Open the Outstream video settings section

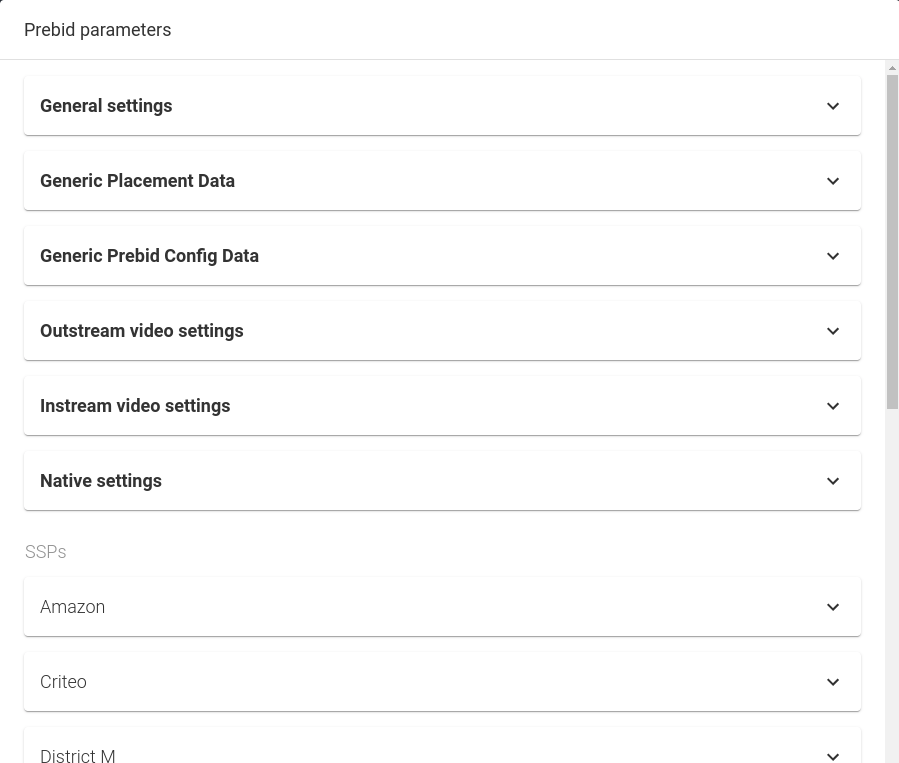[x=442, y=330]
